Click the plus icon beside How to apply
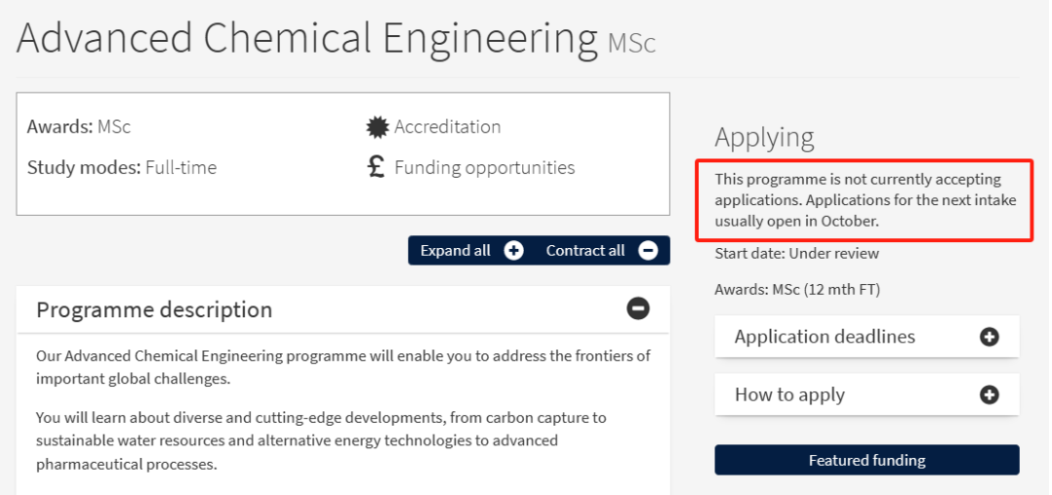The width and height of the screenshot is (1052, 495). coord(989,395)
